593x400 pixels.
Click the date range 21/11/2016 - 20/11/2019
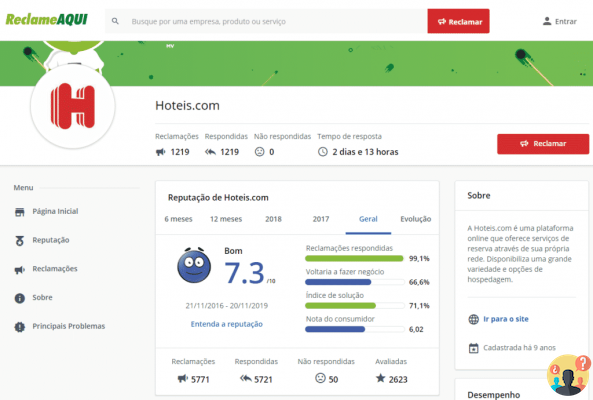click(227, 305)
